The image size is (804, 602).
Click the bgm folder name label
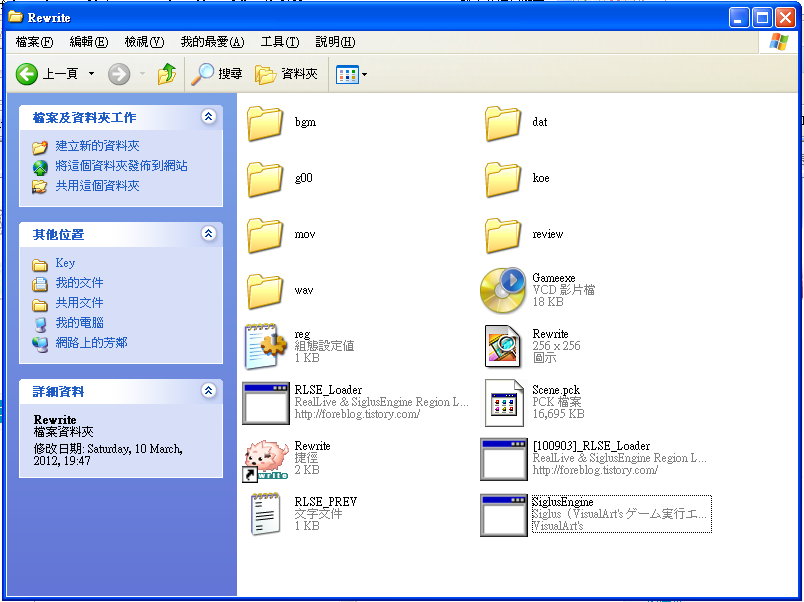pyautogui.click(x=305, y=122)
